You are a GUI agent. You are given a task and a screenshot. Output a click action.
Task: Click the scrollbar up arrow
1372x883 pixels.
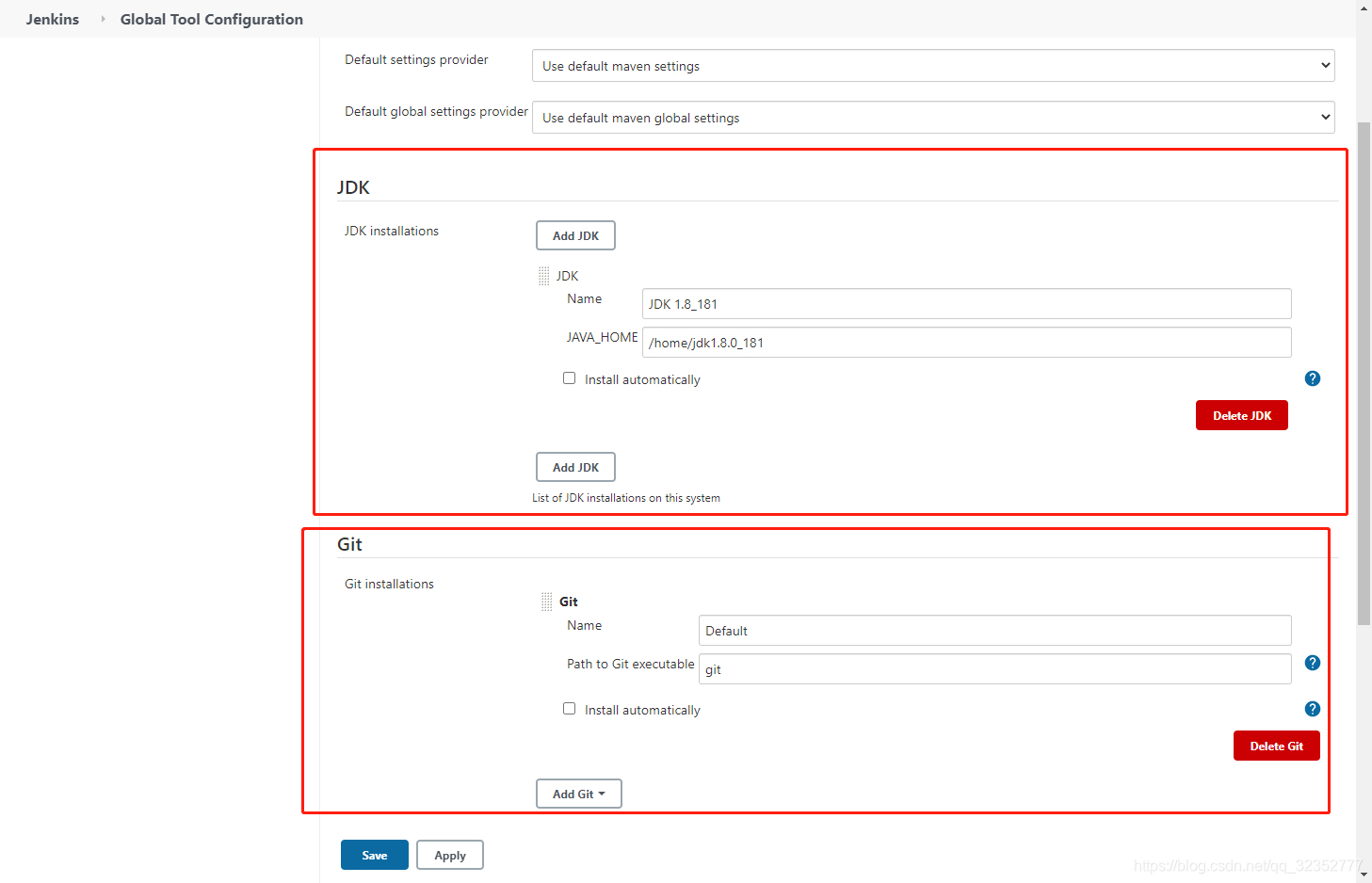tap(1364, 8)
